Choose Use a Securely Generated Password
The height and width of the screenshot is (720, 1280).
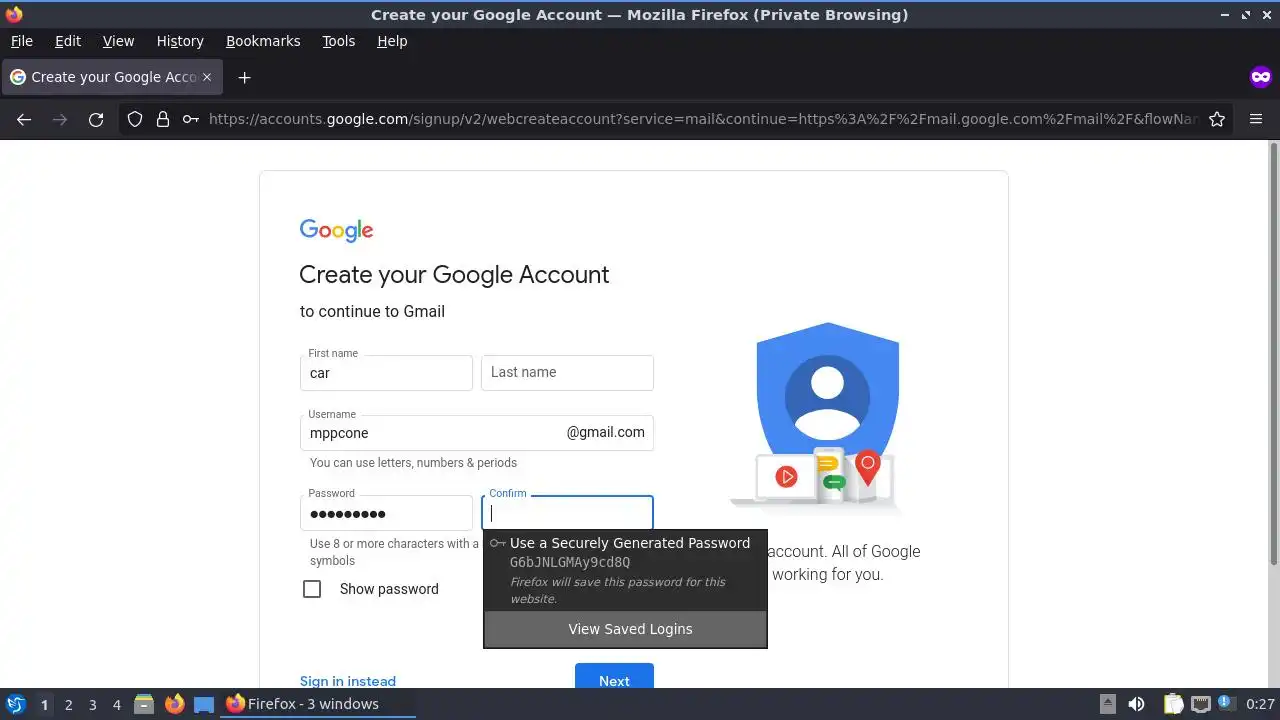(625, 570)
